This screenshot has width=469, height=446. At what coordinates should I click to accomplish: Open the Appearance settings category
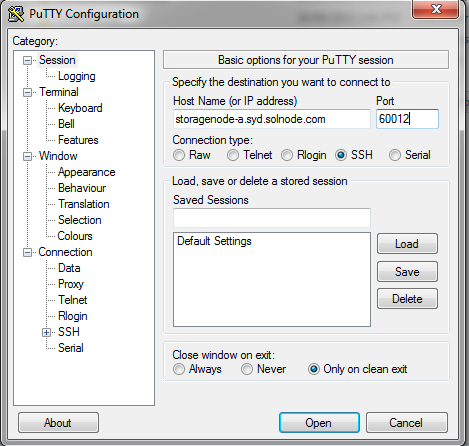coord(87,172)
